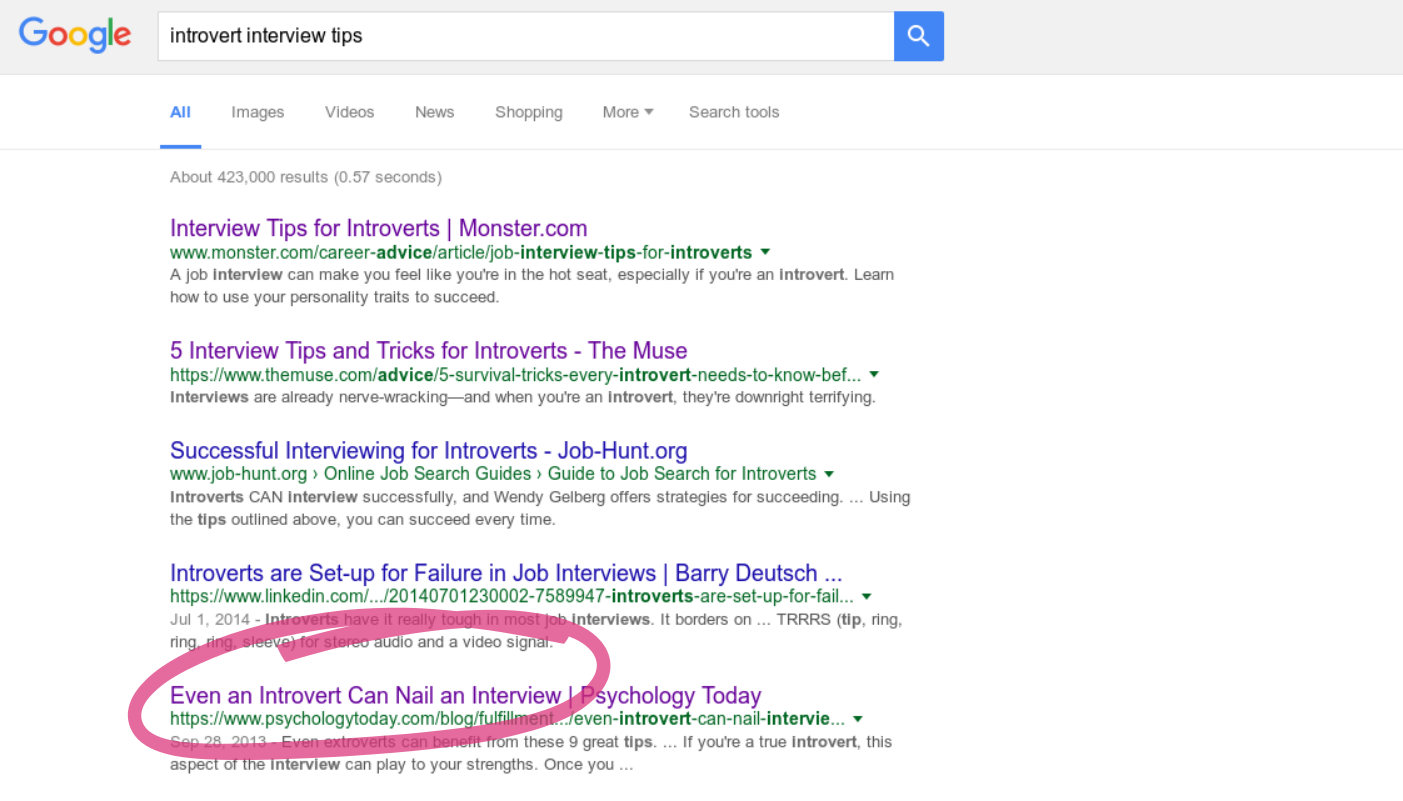Image resolution: width=1403 pixels, height=801 pixels.
Task: Click the www.job-hunt.org breadcrumb text
Action: (x=493, y=474)
